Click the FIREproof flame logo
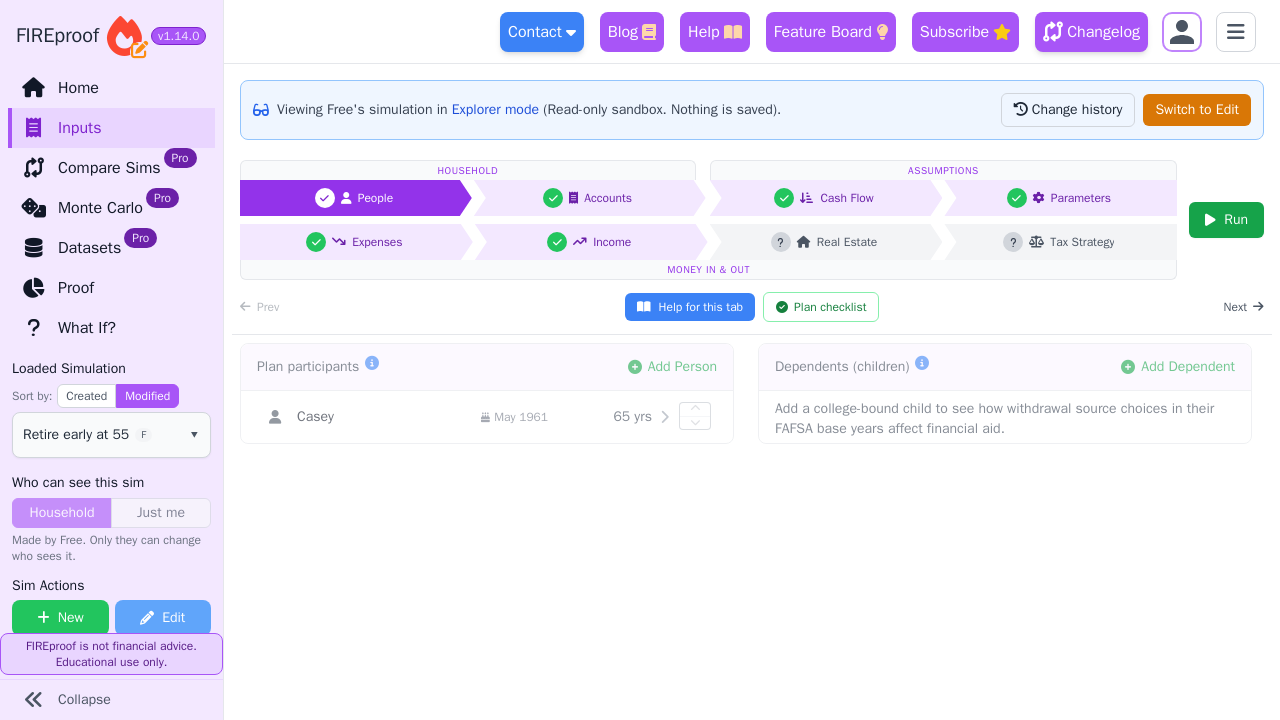Viewport: 1280px width, 720px height. (126, 36)
